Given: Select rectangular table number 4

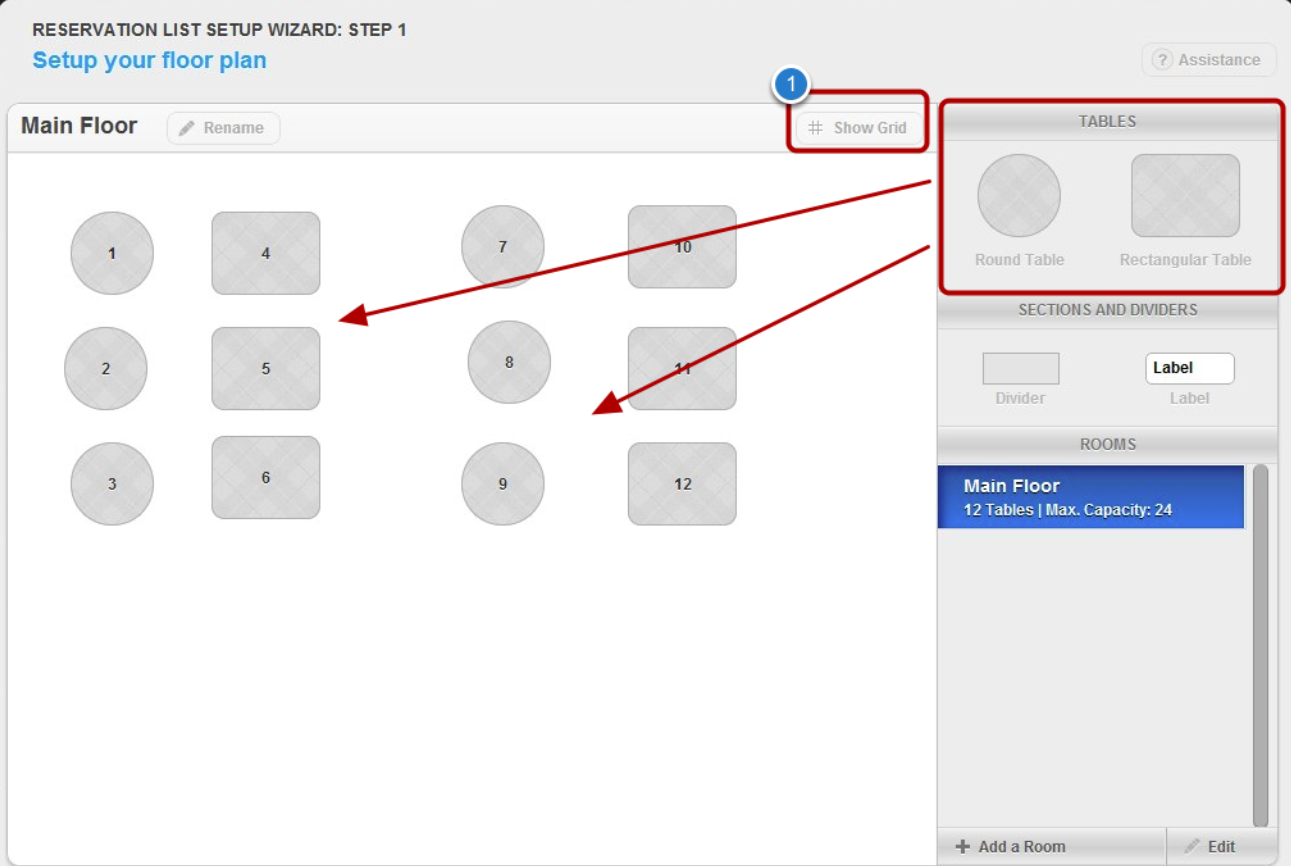Looking at the screenshot, I should pos(266,253).
